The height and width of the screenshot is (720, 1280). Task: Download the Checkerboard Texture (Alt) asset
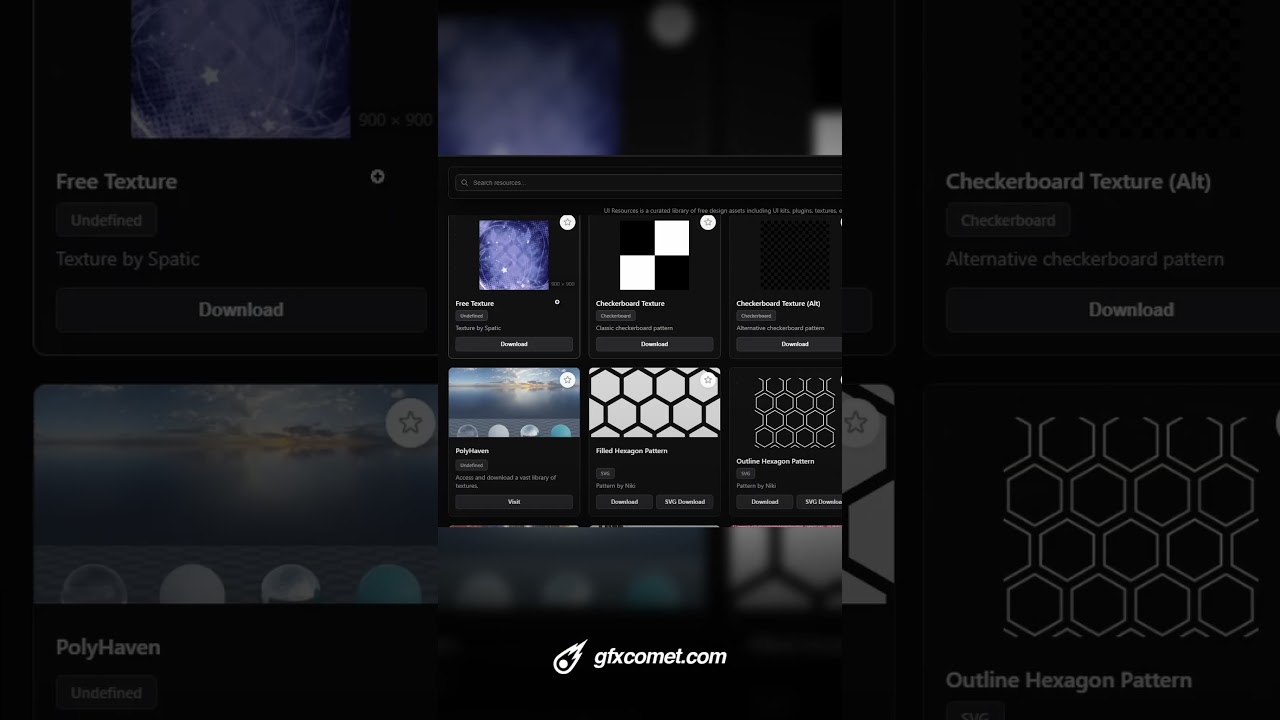point(790,344)
